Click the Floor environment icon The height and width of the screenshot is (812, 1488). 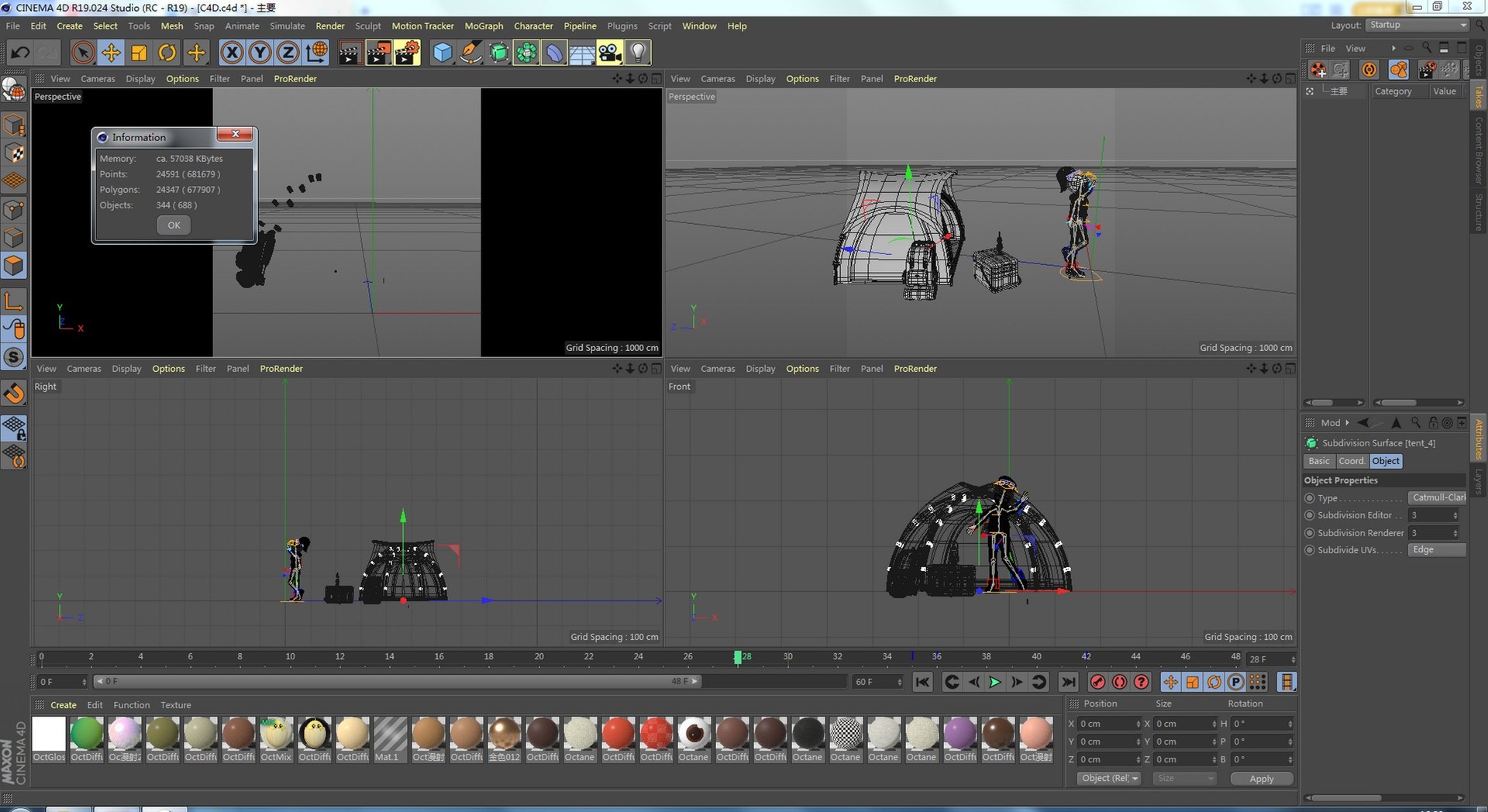pyautogui.click(x=582, y=53)
